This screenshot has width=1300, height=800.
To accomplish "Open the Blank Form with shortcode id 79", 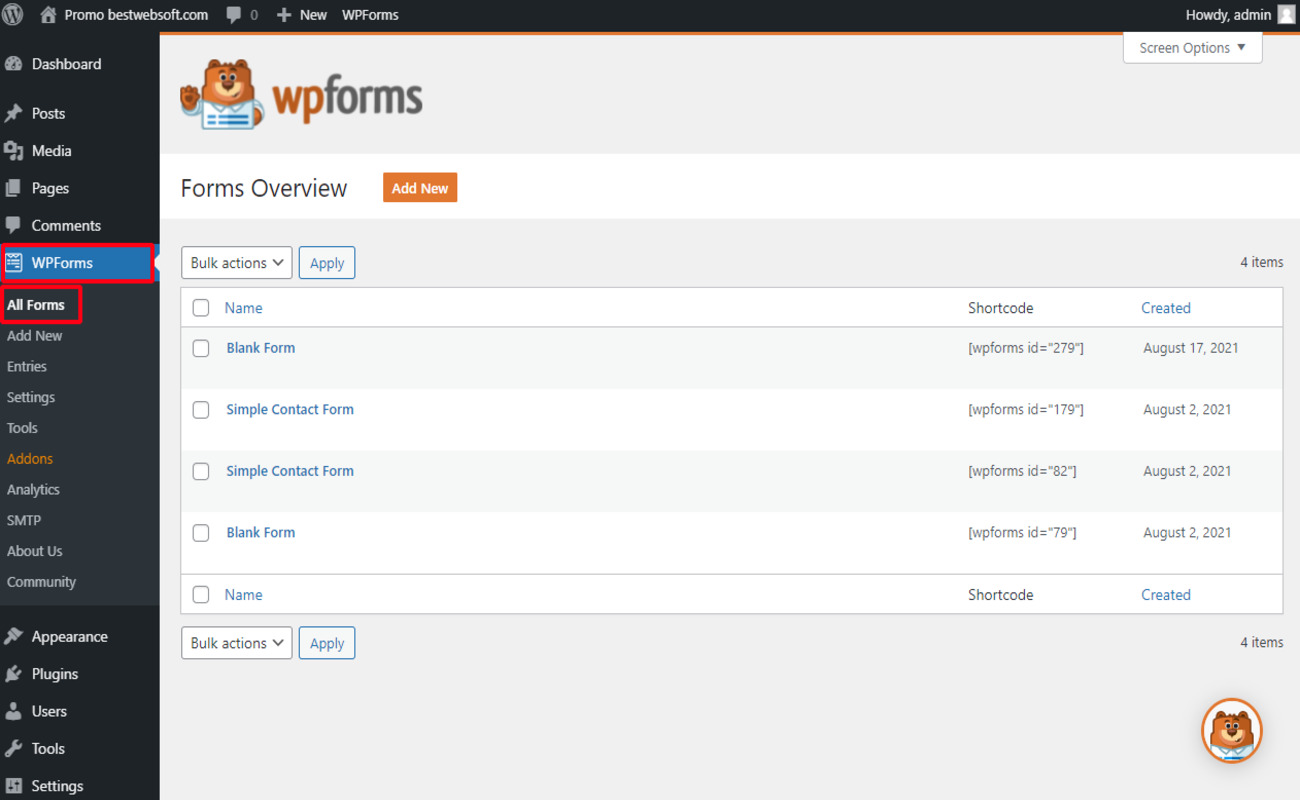I will [x=261, y=533].
